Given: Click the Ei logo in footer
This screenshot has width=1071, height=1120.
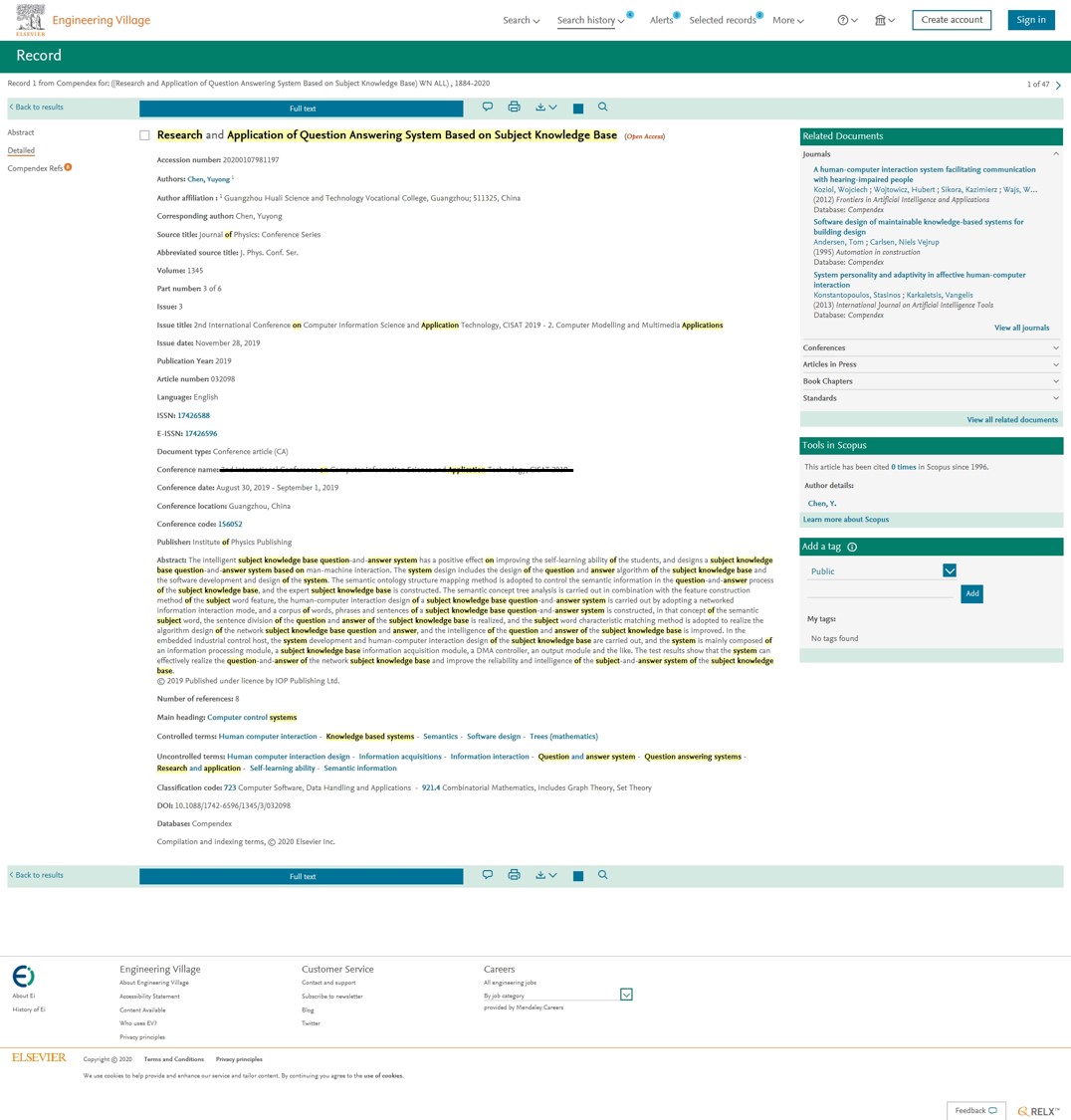Looking at the screenshot, I should (24, 976).
